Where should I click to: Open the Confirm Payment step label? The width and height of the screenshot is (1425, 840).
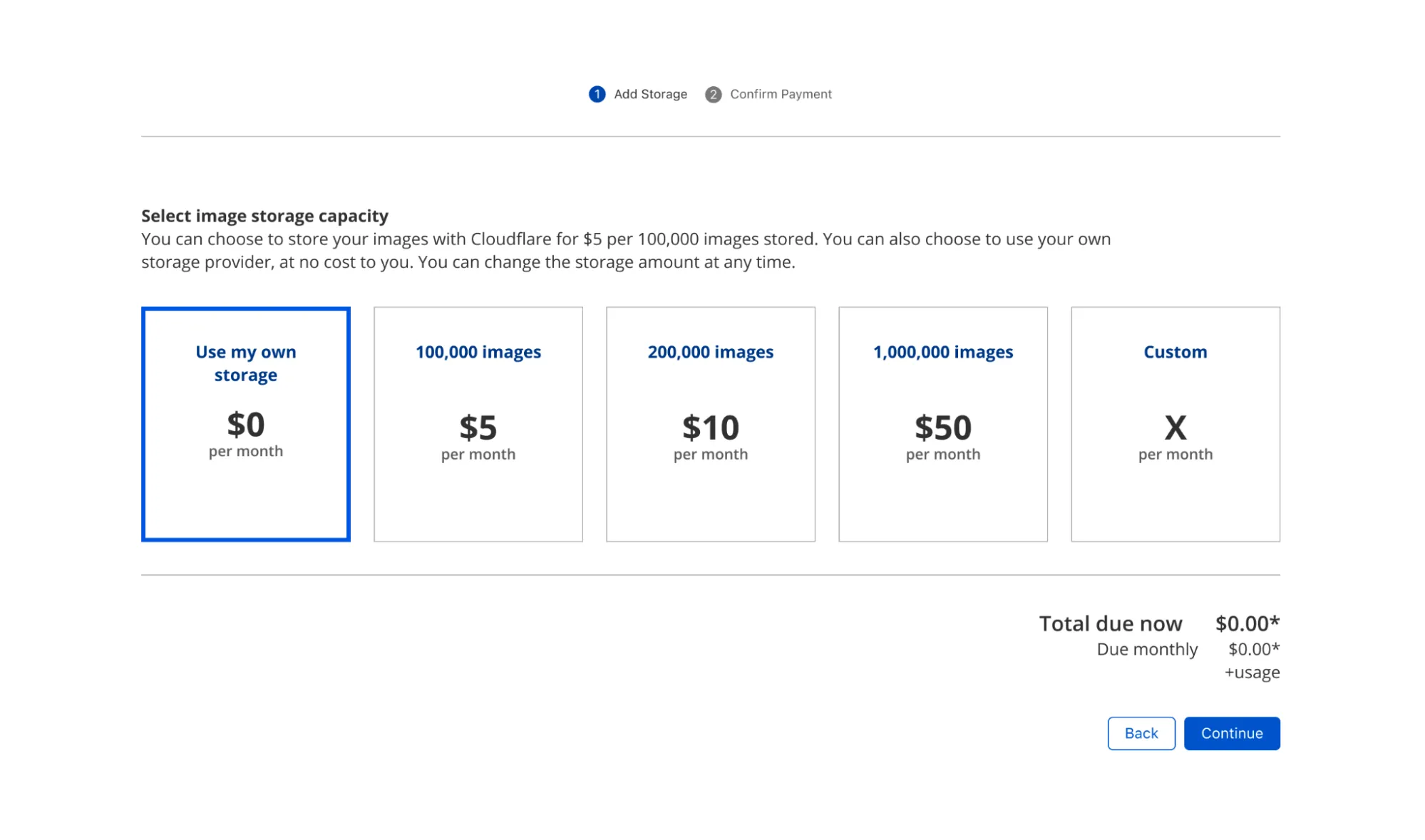coord(781,94)
